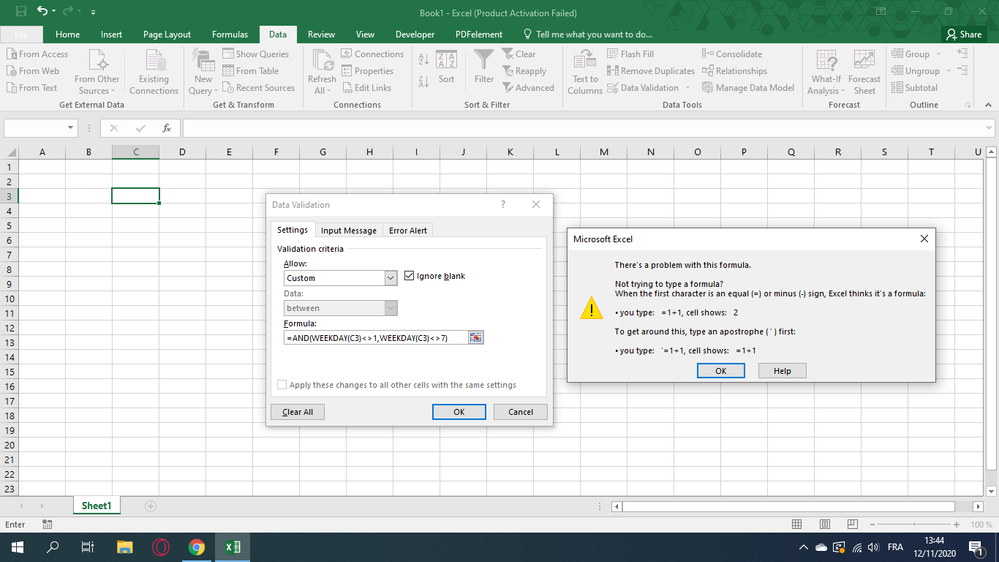The width and height of the screenshot is (999, 562).
Task: Switch to the Input Message tab
Action: (348, 231)
